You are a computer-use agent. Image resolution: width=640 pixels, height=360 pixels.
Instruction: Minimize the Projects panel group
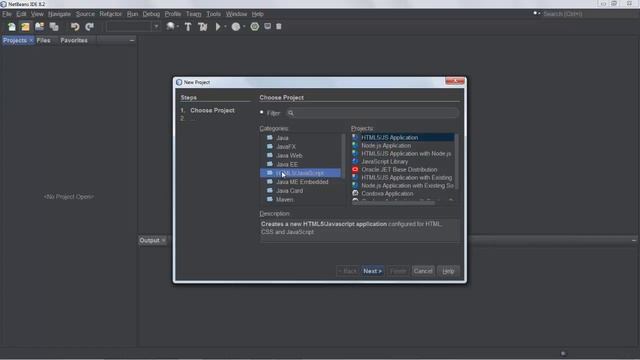pyautogui.click(x=131, y=40)
